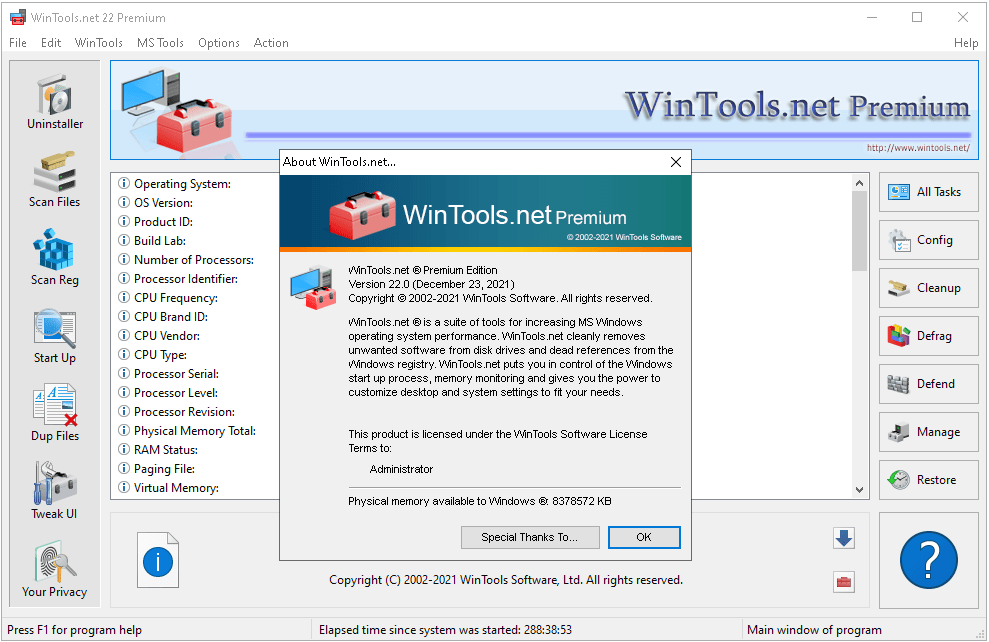The width and height of the screenshot is (989, 642).
Task: Select the Number of Processors row
Action: pyautogui.click(x=186, y=259)
